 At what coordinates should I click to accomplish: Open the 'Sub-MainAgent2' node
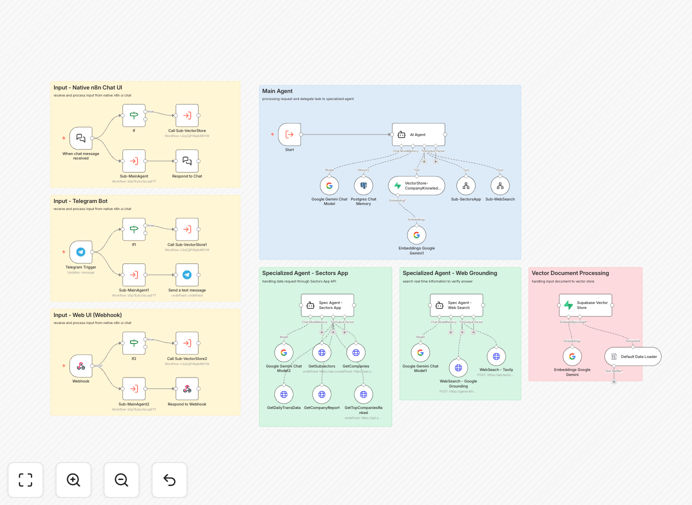pos(134,388)
